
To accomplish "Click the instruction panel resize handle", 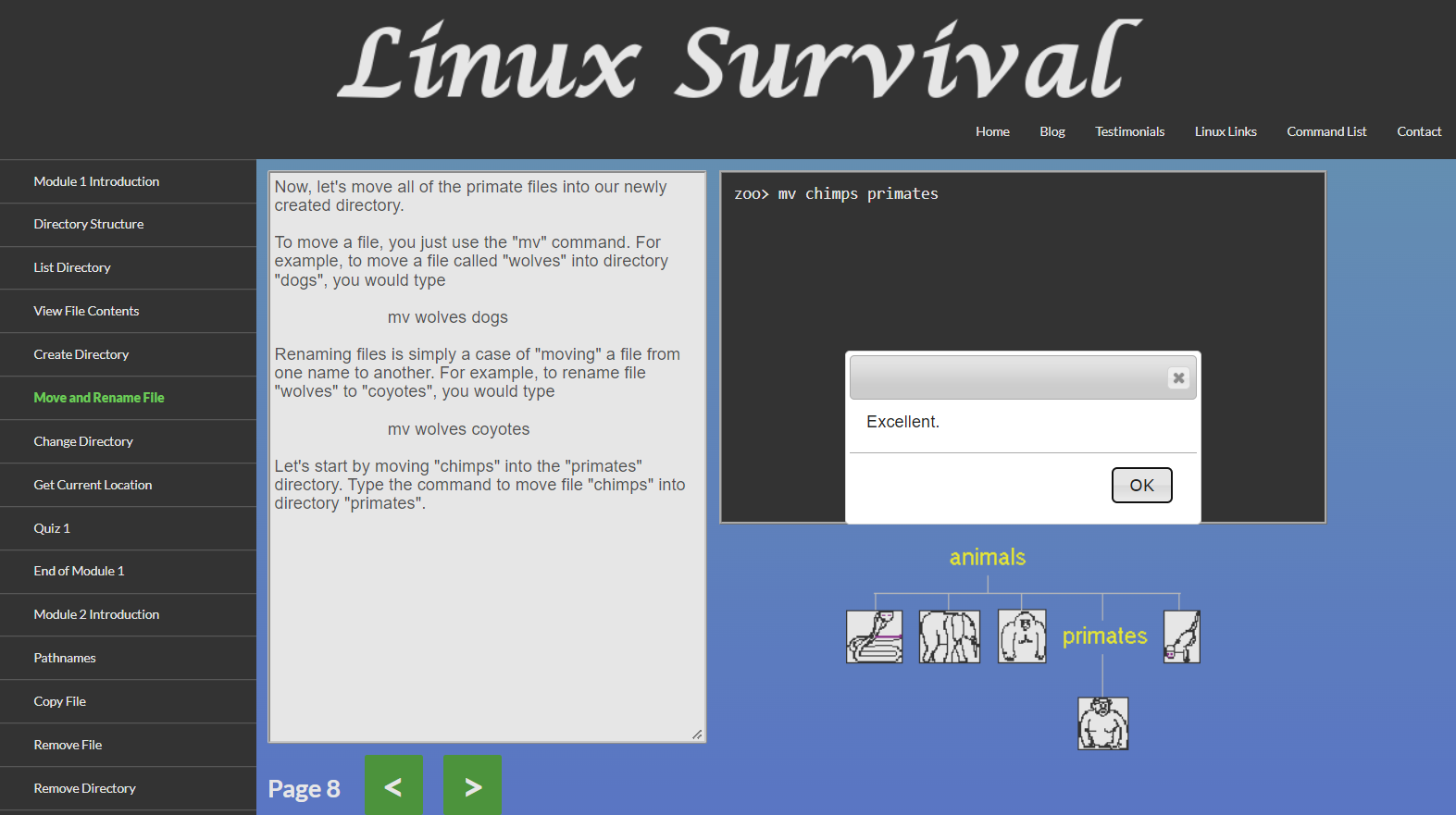I will click(x=697, y=734).
